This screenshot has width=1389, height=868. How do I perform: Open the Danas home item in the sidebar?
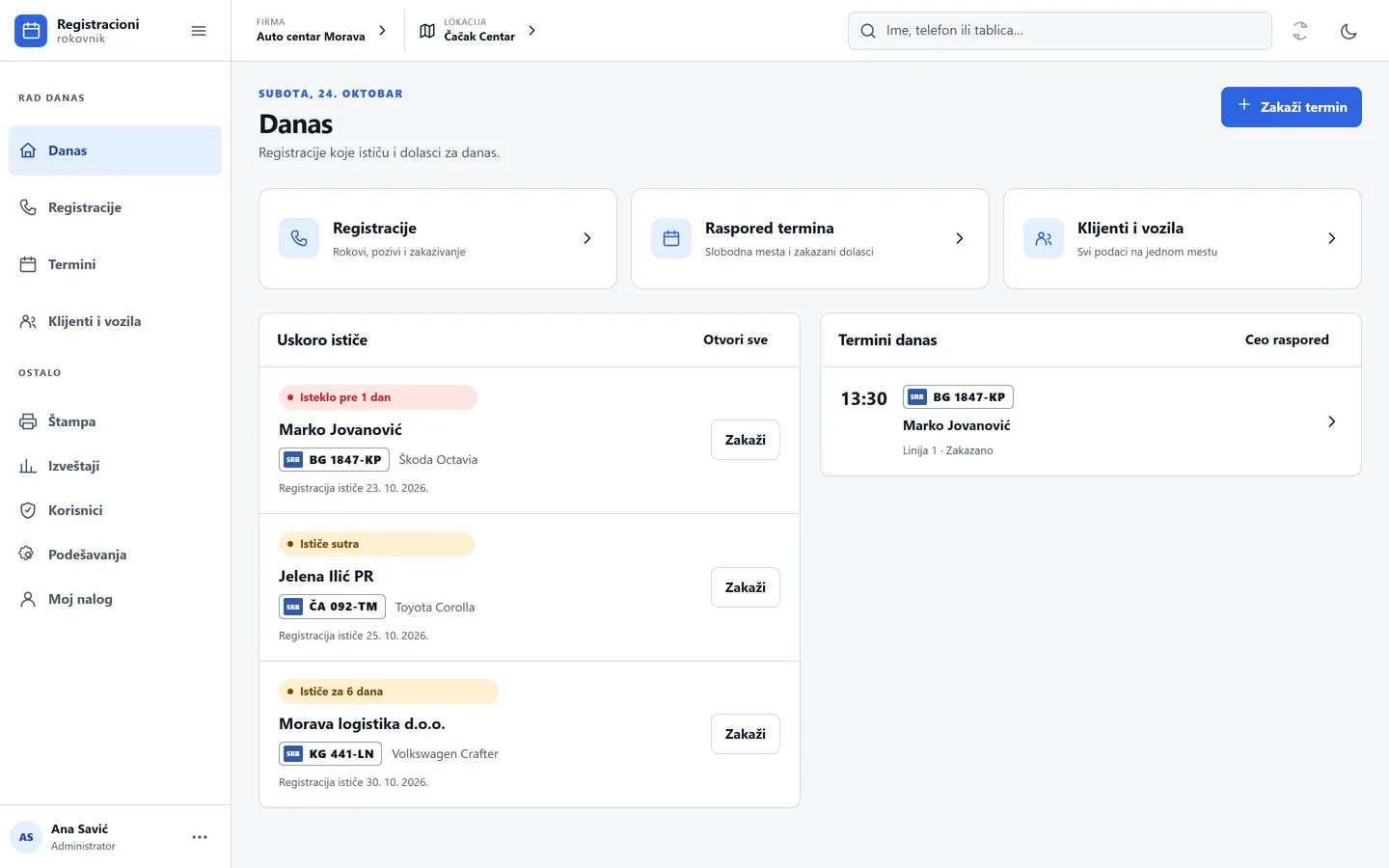(x=115, y=150)
